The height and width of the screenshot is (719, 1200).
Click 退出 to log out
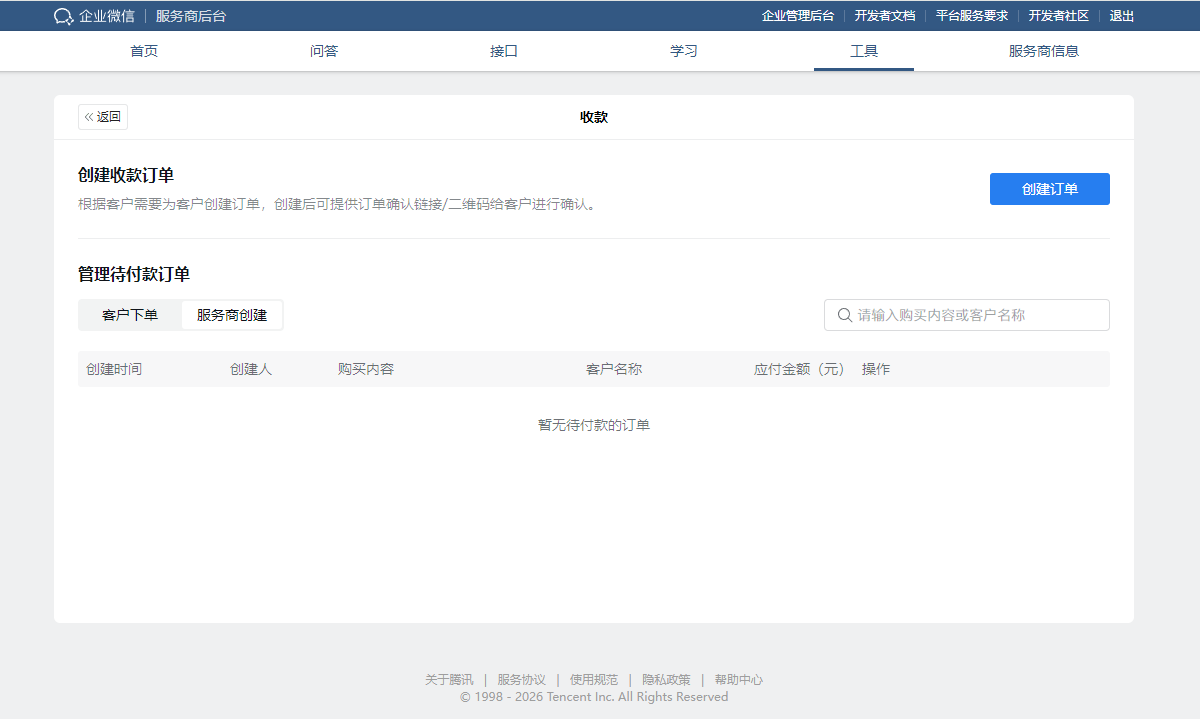click(1122, 16)
